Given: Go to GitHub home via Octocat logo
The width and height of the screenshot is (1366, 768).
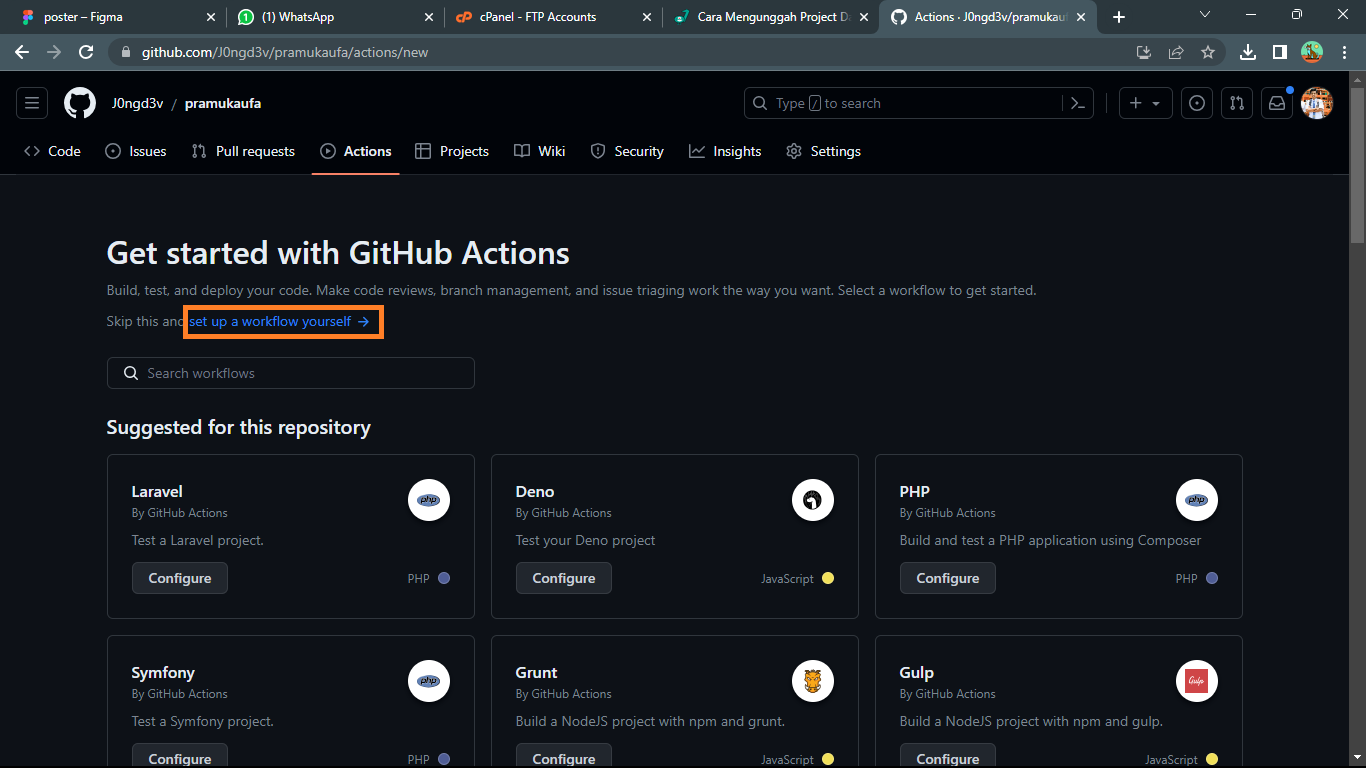Looking at the screenshot, I should click(80, 103).
